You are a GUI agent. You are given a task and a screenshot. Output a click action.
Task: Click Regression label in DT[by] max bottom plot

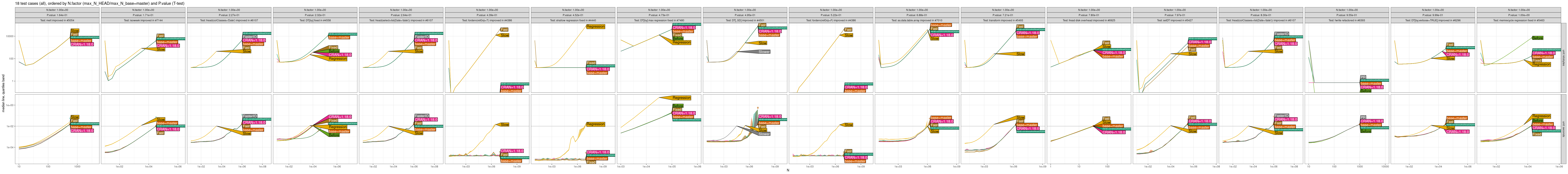click(x=681, y=98)
